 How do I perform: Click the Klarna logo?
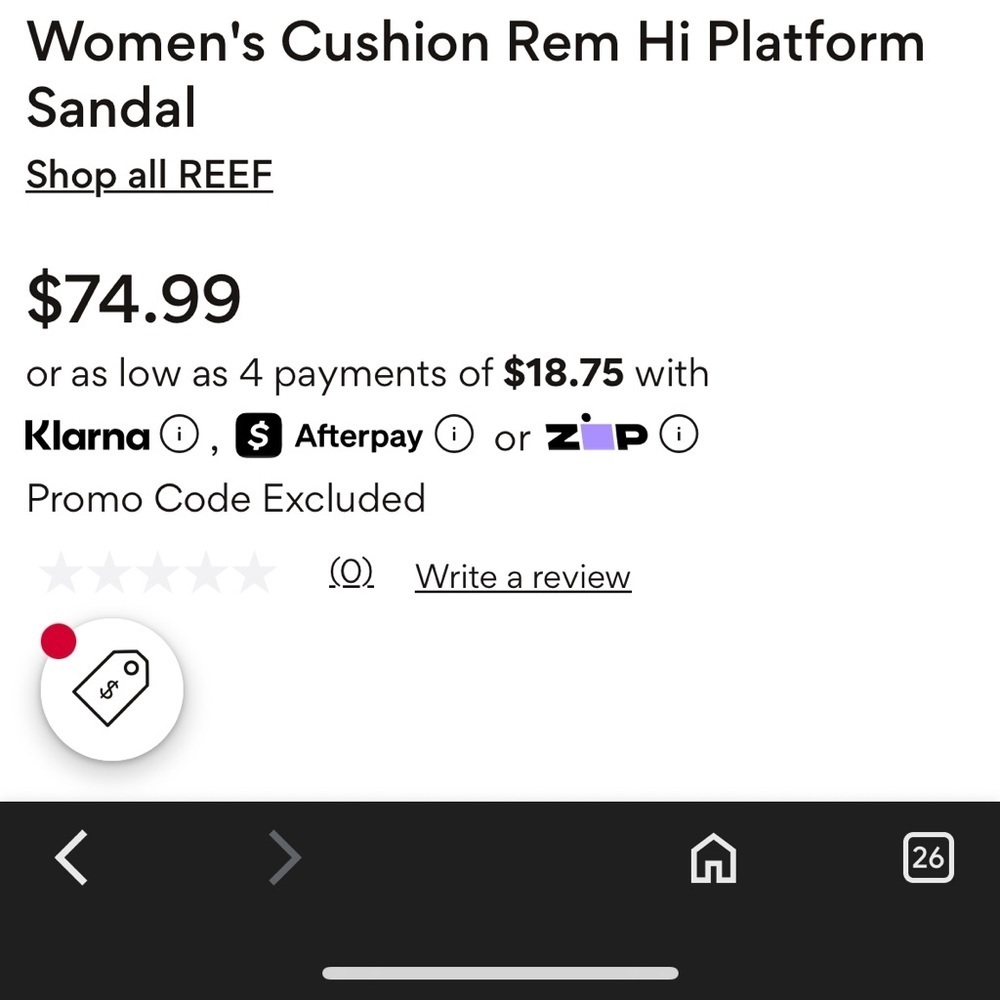pos(87,436)
